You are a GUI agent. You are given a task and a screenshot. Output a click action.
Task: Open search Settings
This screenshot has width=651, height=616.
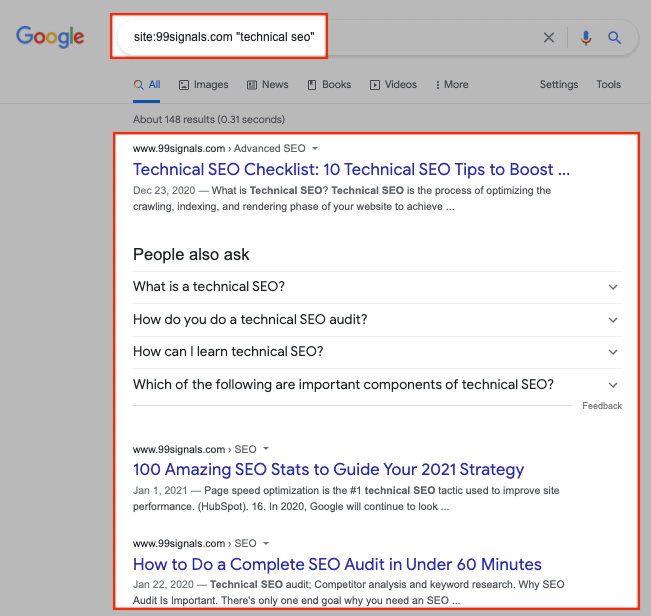558,85
